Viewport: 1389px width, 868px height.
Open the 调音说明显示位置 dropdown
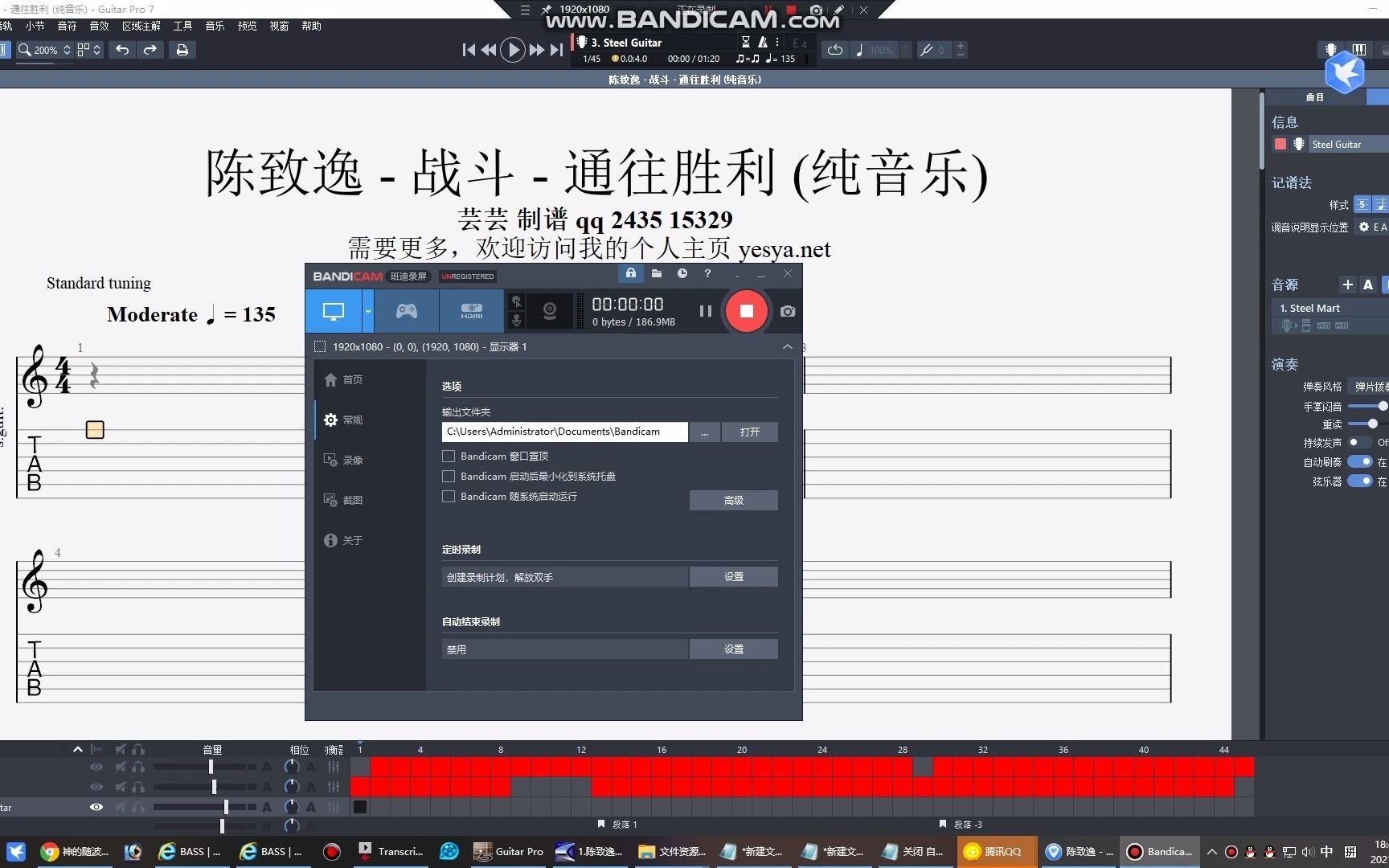click(1371, 227)
